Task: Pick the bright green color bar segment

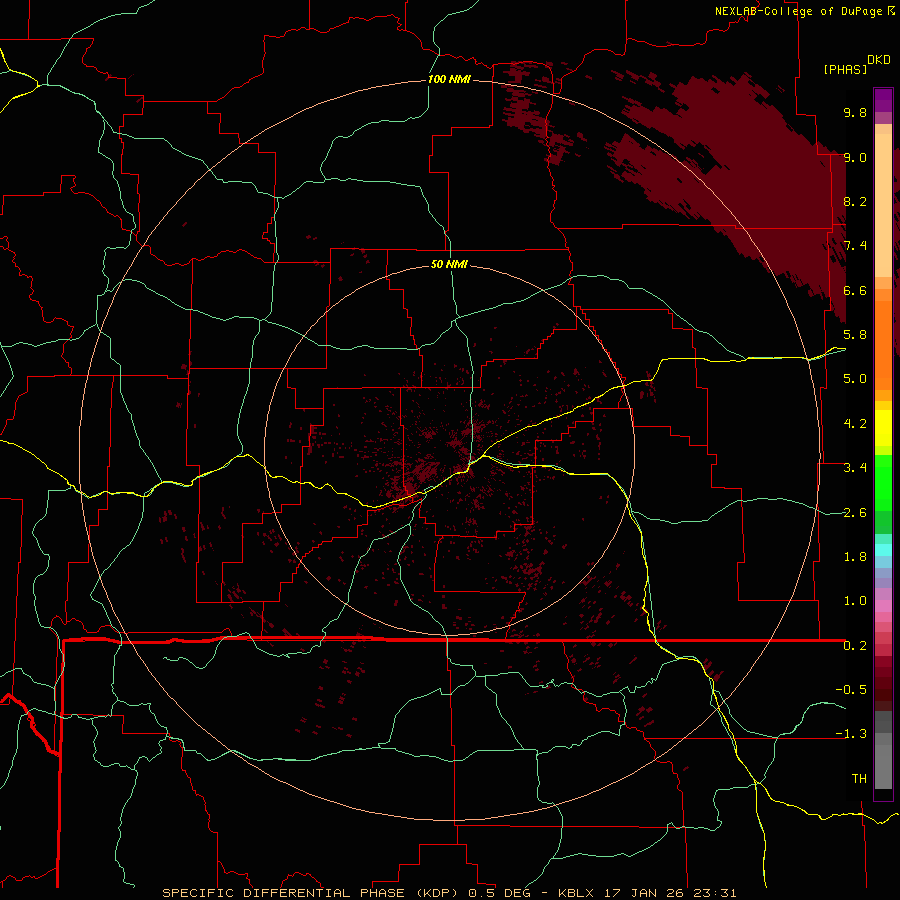Action: pyautogui.click(x=883, y=483)
